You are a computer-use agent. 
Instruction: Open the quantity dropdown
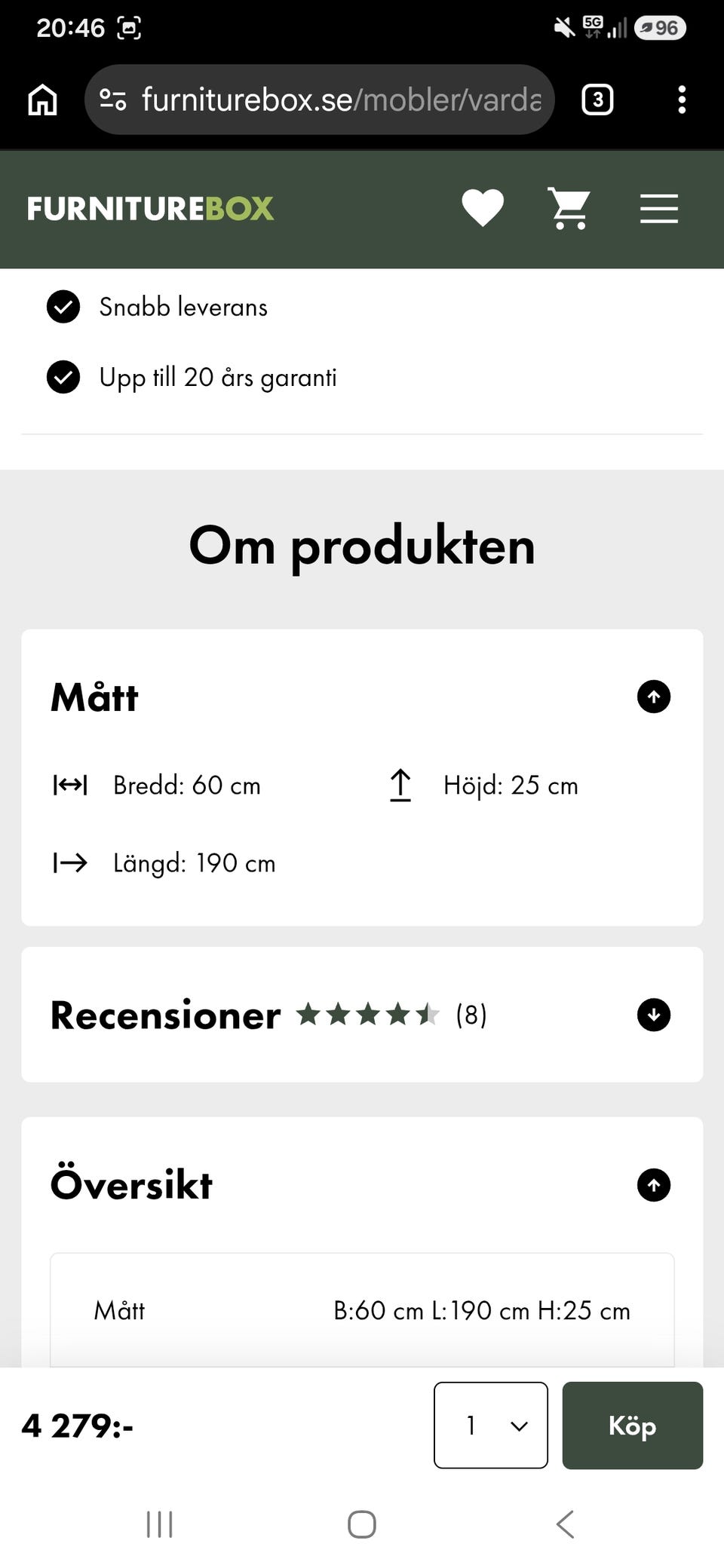tap(491, 1426)
